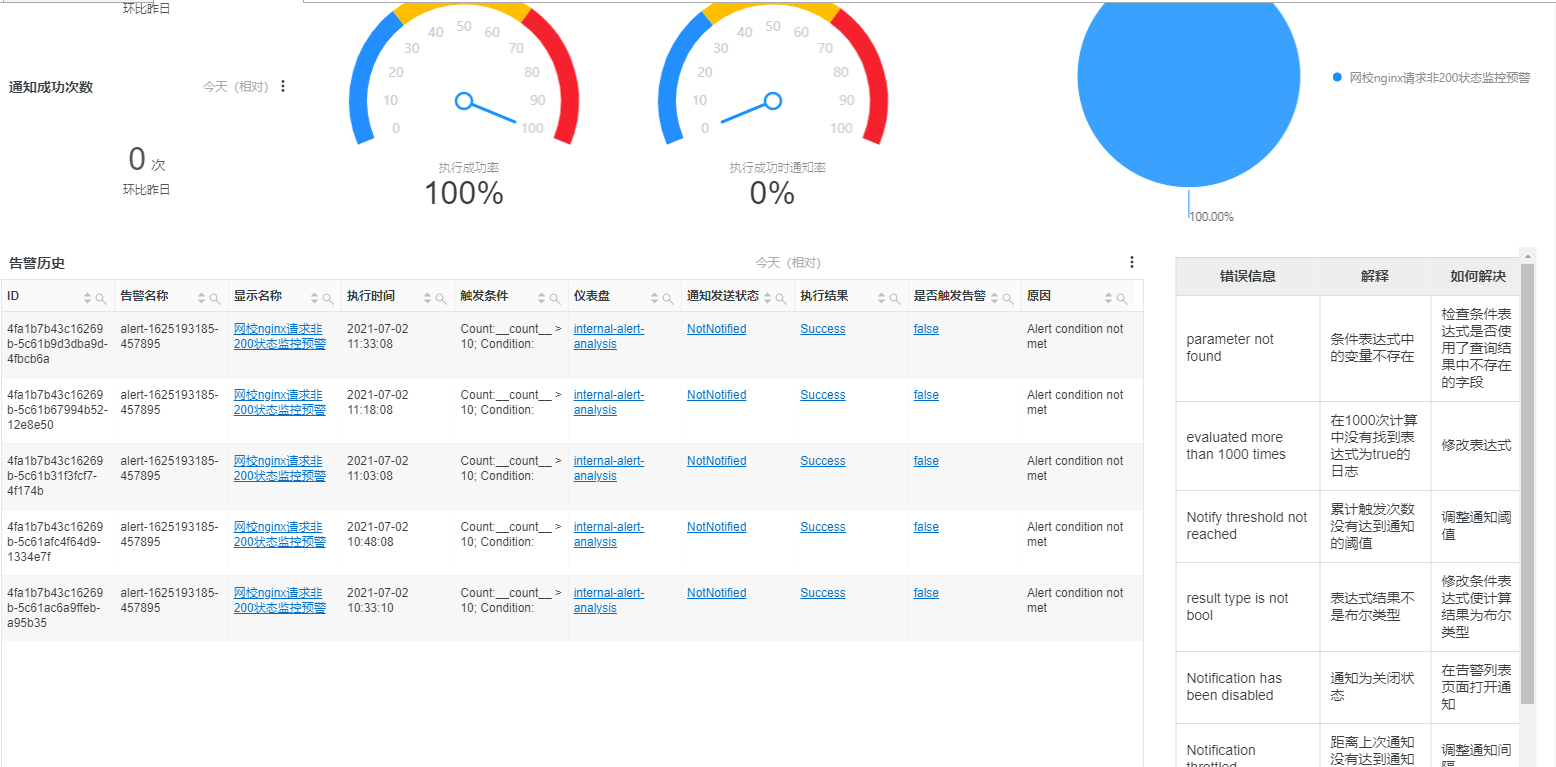Sort the 原因 column

[x=1108, y=298]
